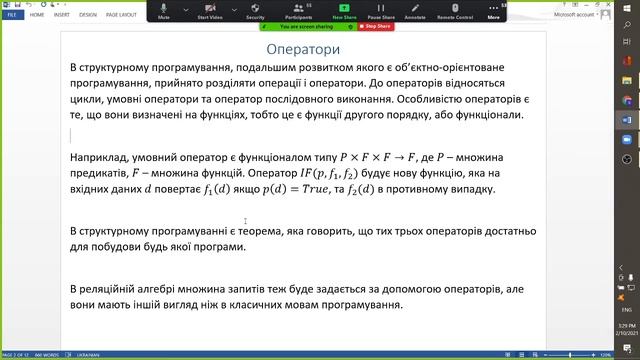This screenshot has height=360, width=640.
Task: Click the heading 'Оператори'
Action: [303, 49]
